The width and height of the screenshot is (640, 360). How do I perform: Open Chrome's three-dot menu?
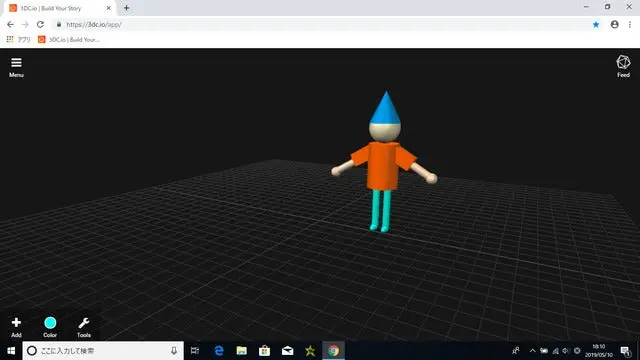pyautogui.click(x=630, y=24)
